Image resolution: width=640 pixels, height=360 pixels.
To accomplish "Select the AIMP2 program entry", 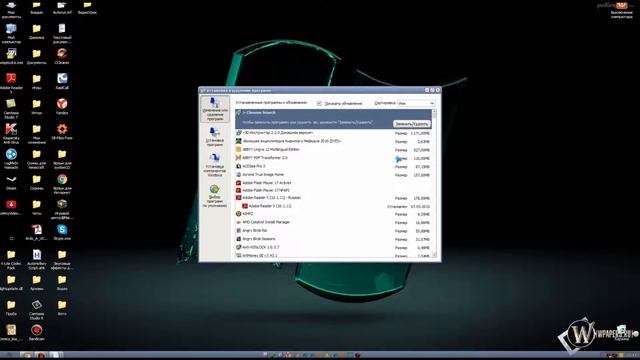I will coord(333,213).
